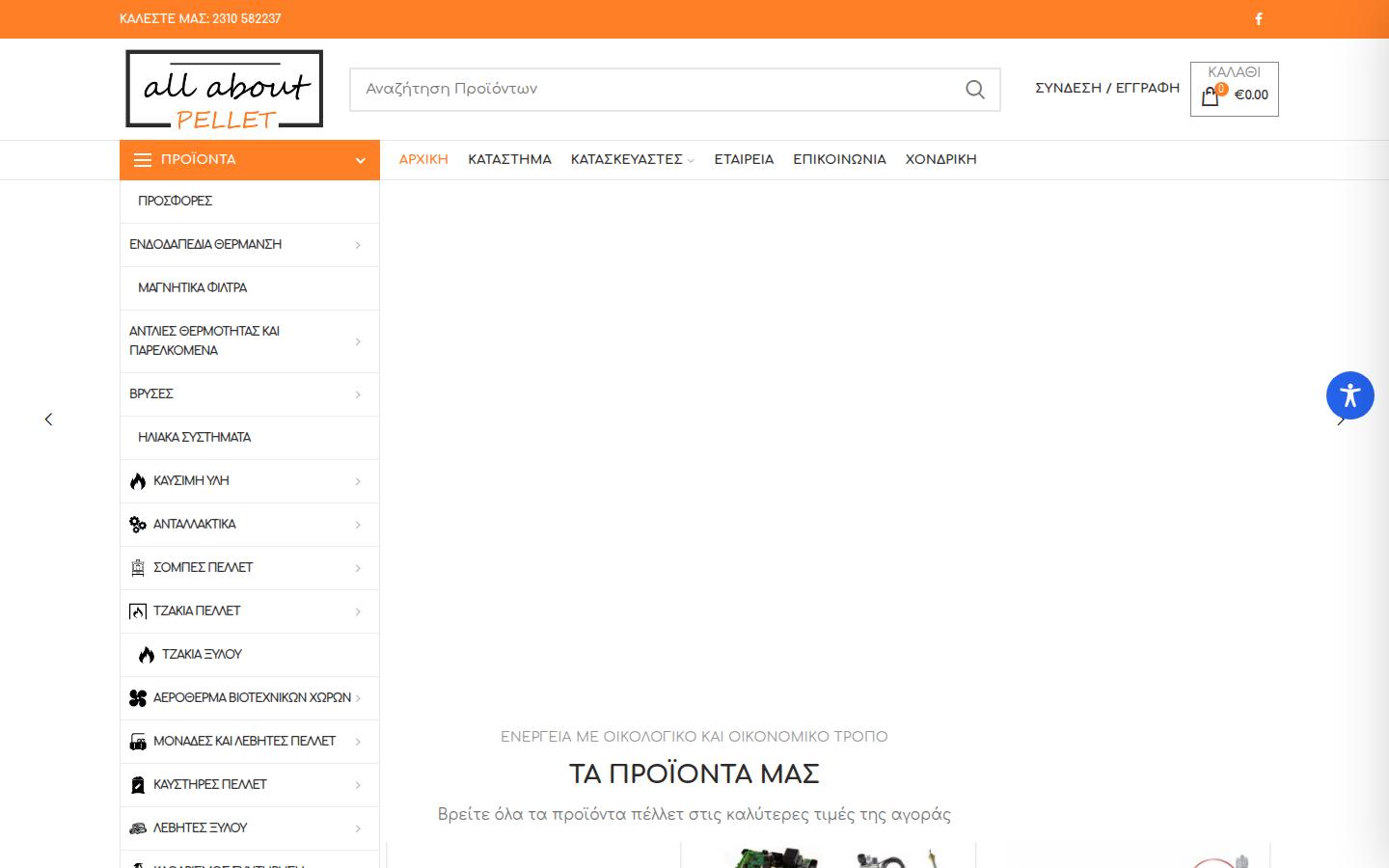
Task: Click the gears icon next to ΑΝΤΑΛΛΑΚΤΙΚΑ
Action: pos(138,525)
